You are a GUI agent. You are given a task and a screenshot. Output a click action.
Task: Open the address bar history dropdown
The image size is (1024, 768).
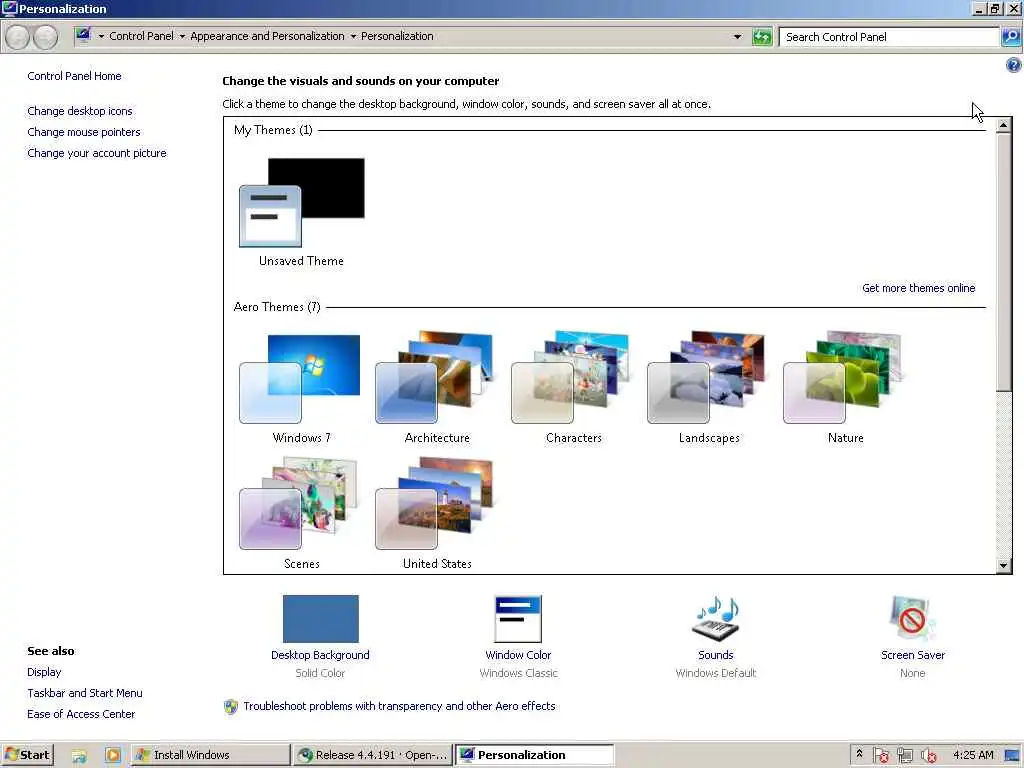(737, 37)
